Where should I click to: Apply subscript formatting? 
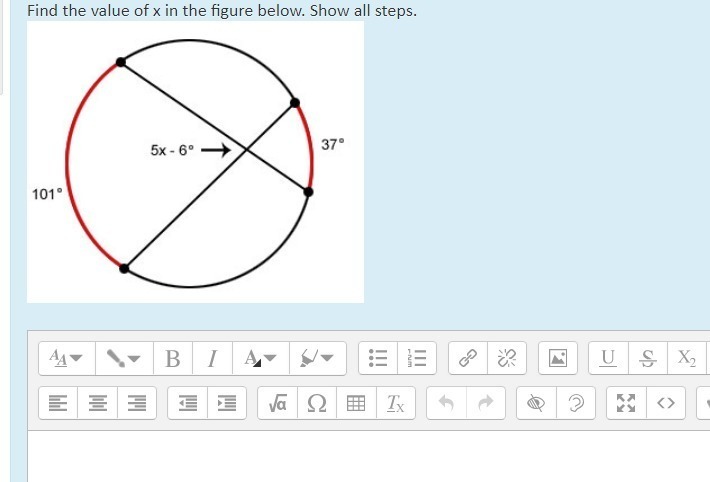(x=686, y=357)
